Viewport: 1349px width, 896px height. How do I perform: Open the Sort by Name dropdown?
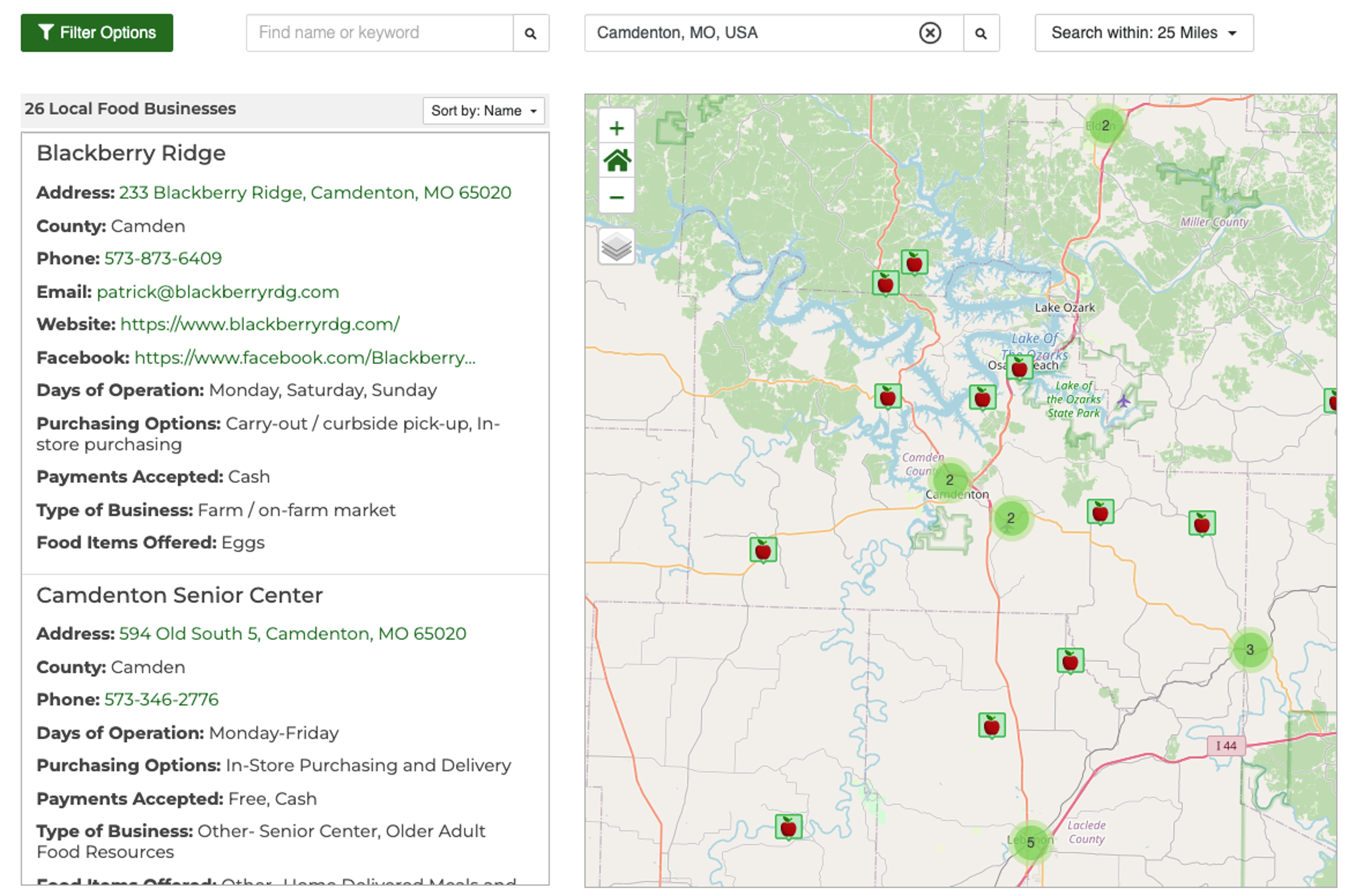(483, 110)
